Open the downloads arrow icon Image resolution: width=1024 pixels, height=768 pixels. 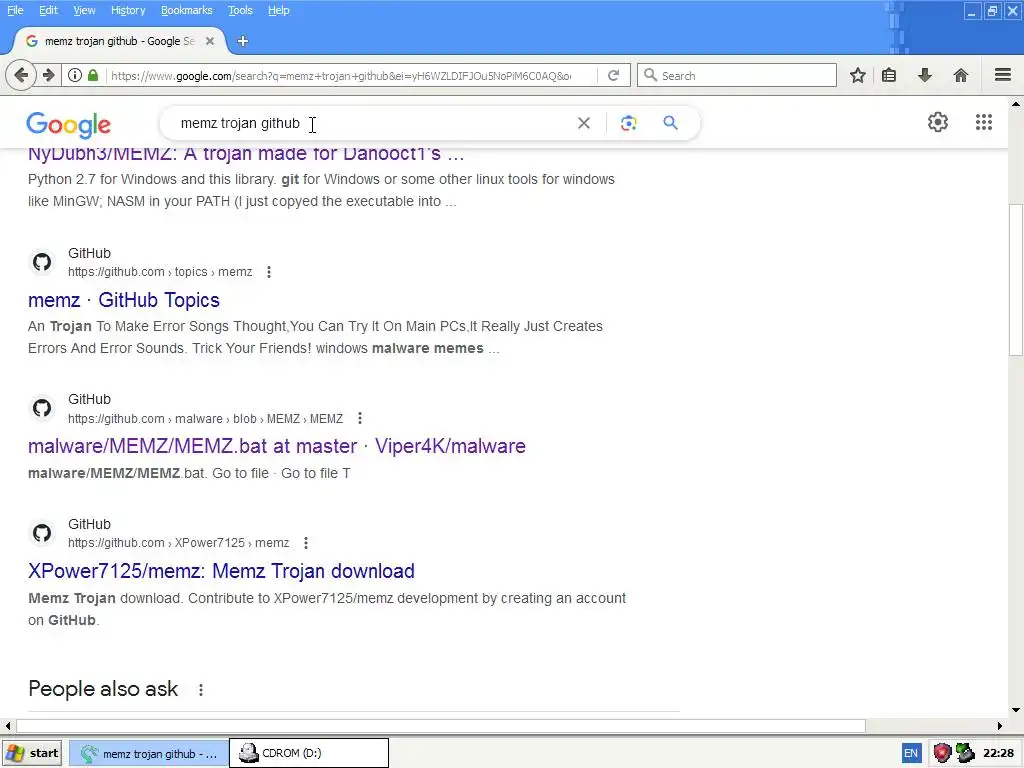pos(925,75)
